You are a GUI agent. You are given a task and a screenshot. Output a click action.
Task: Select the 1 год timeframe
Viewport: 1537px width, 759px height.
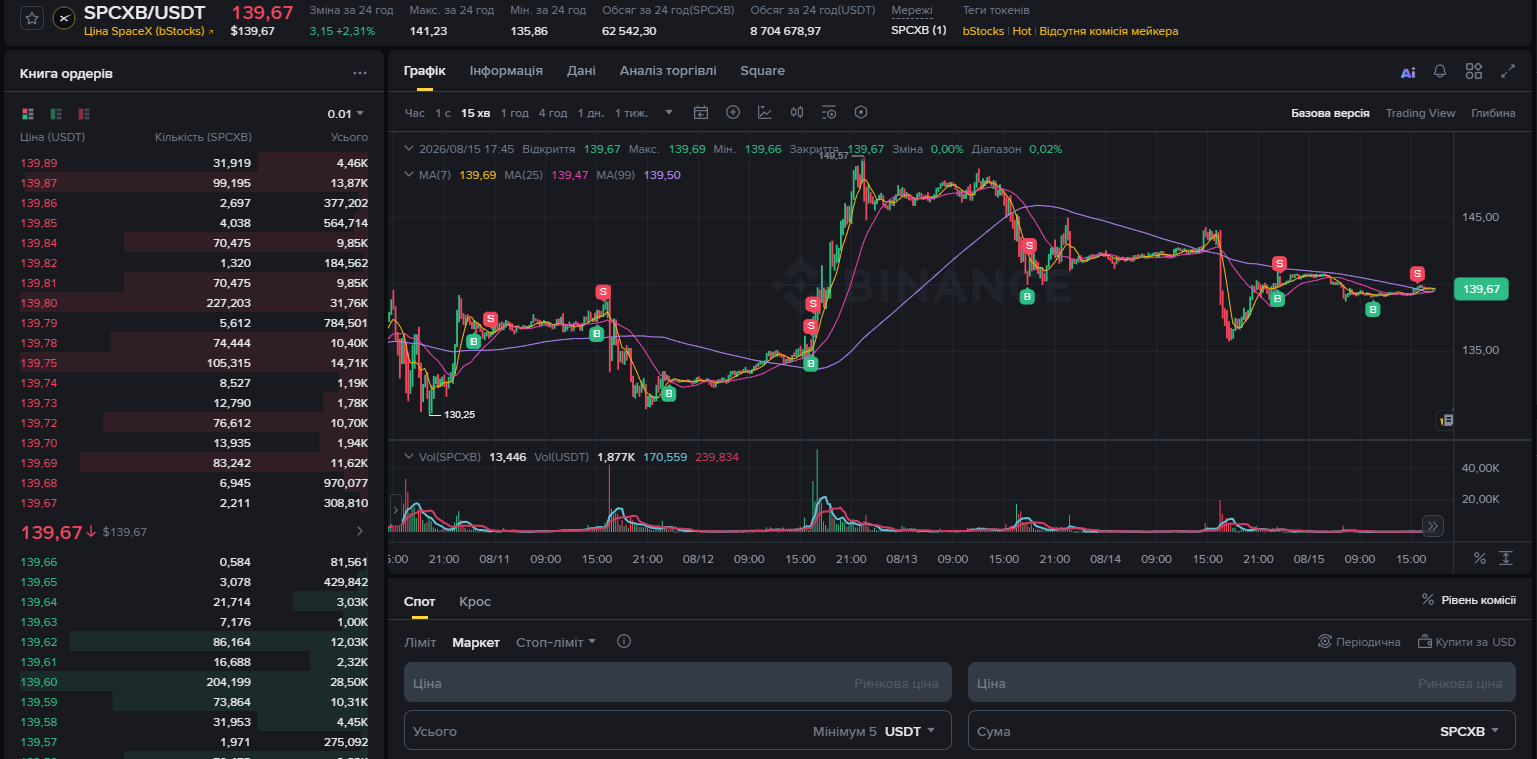514,113
